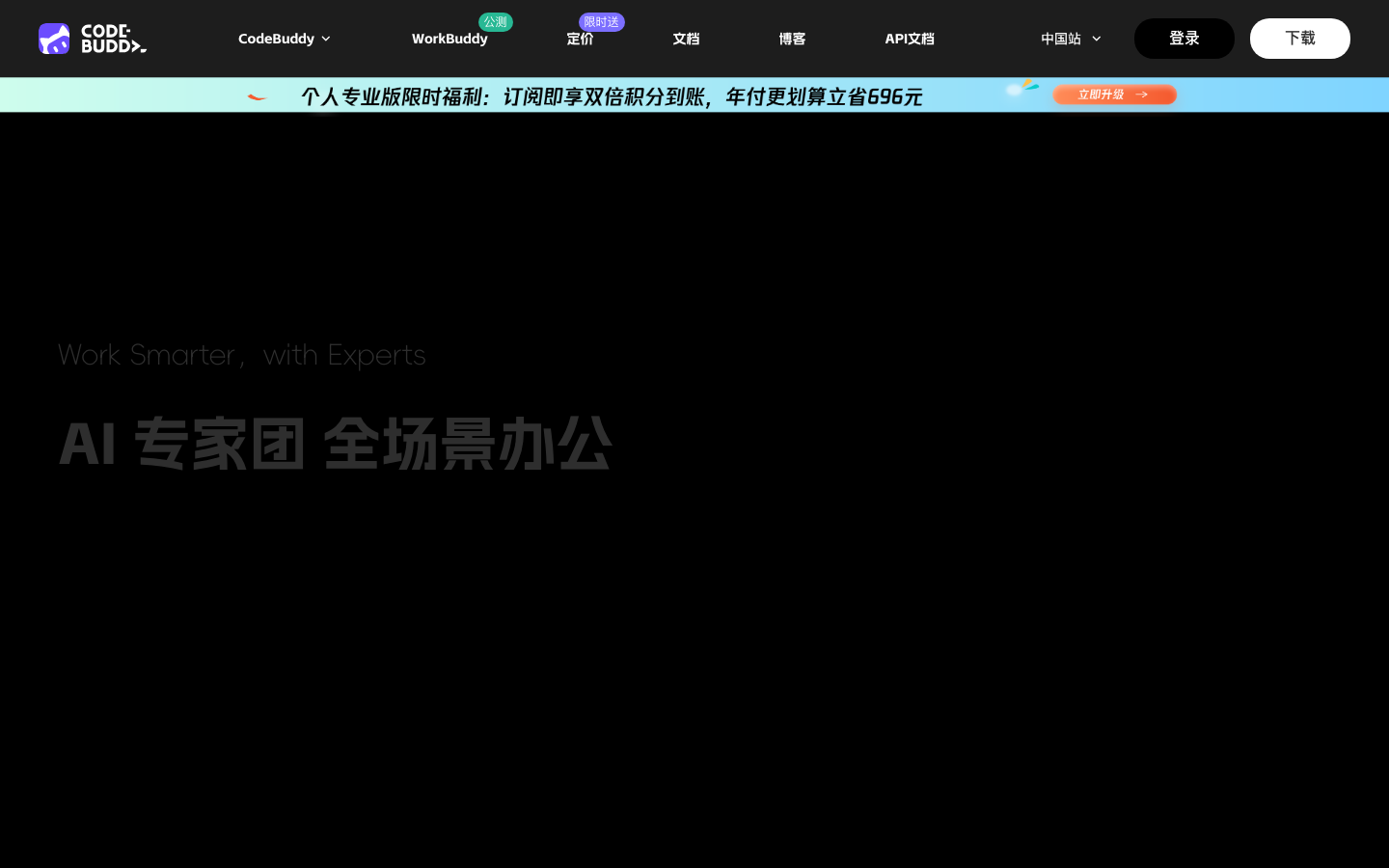Open the WorkBuddy menu item

point(449,39)
